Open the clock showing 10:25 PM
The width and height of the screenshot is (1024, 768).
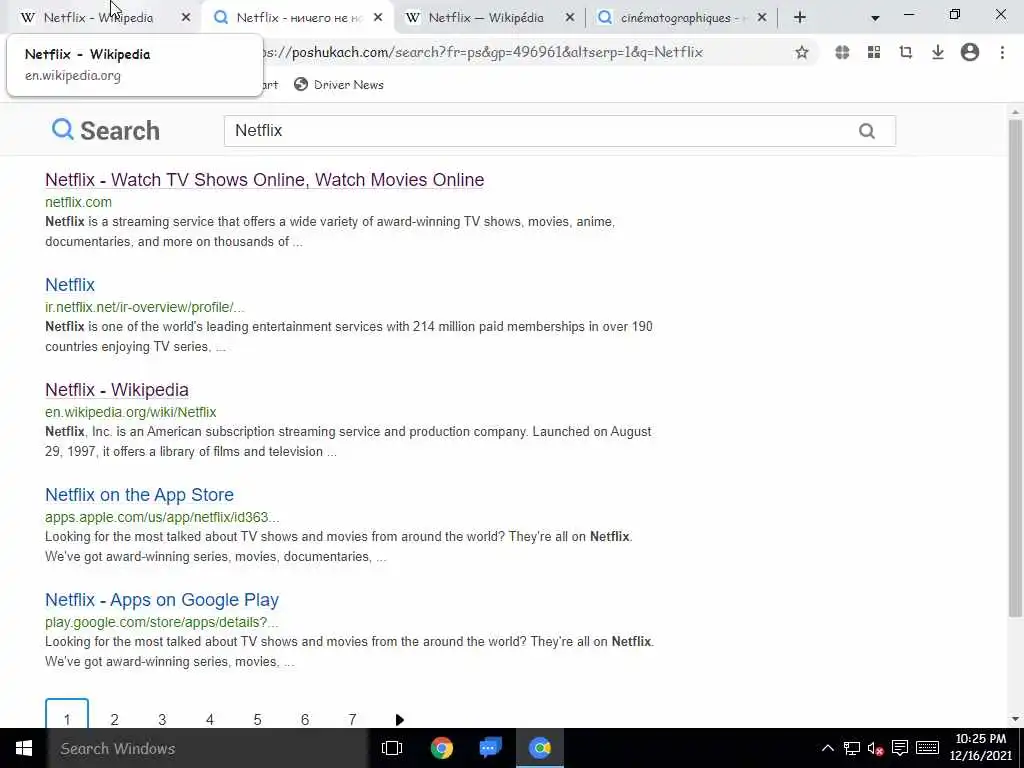click(x=980, y=748)
